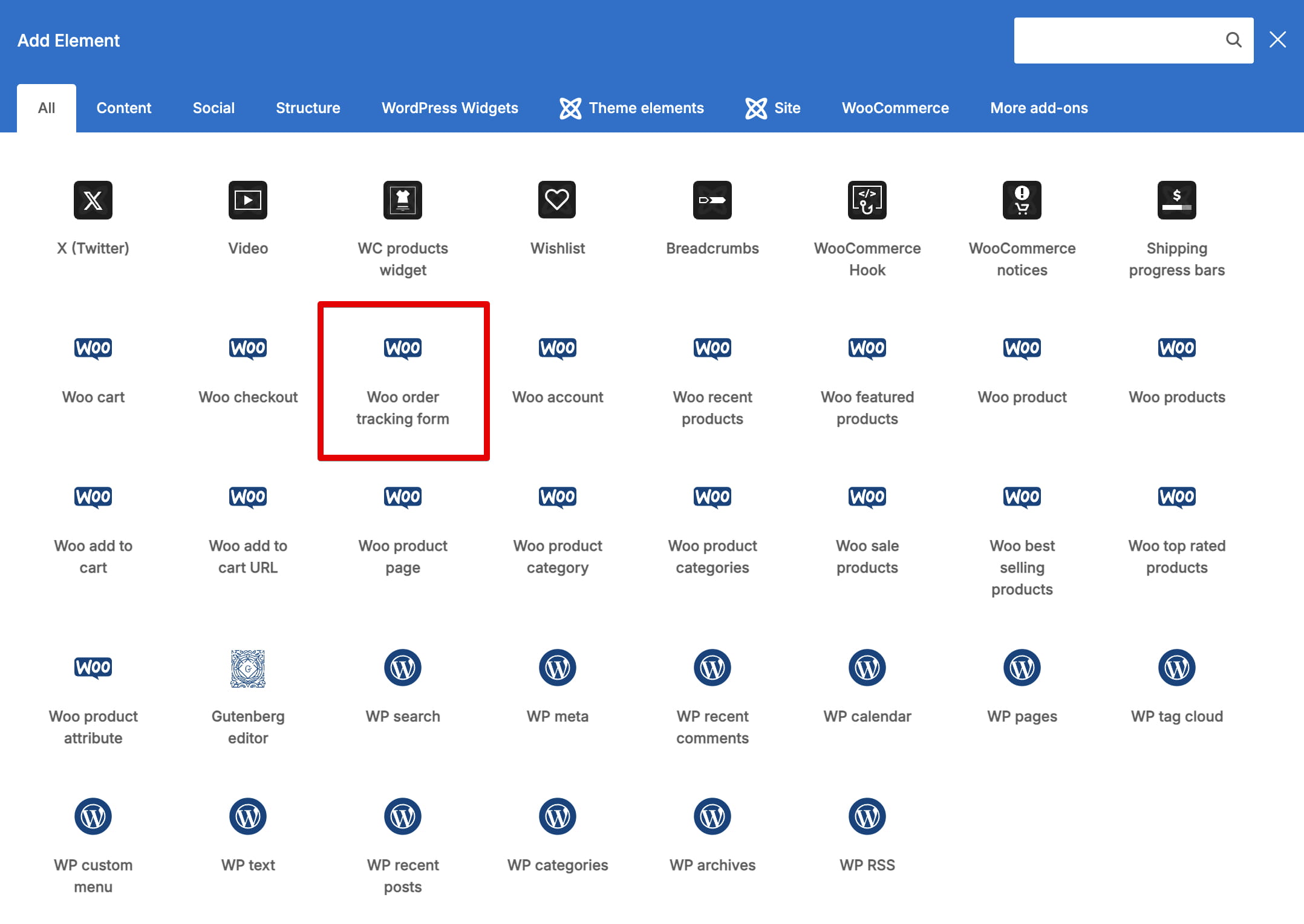Switch to the All tab
Viewport: 1304px width, 924px height.
(x=47, y=108)
